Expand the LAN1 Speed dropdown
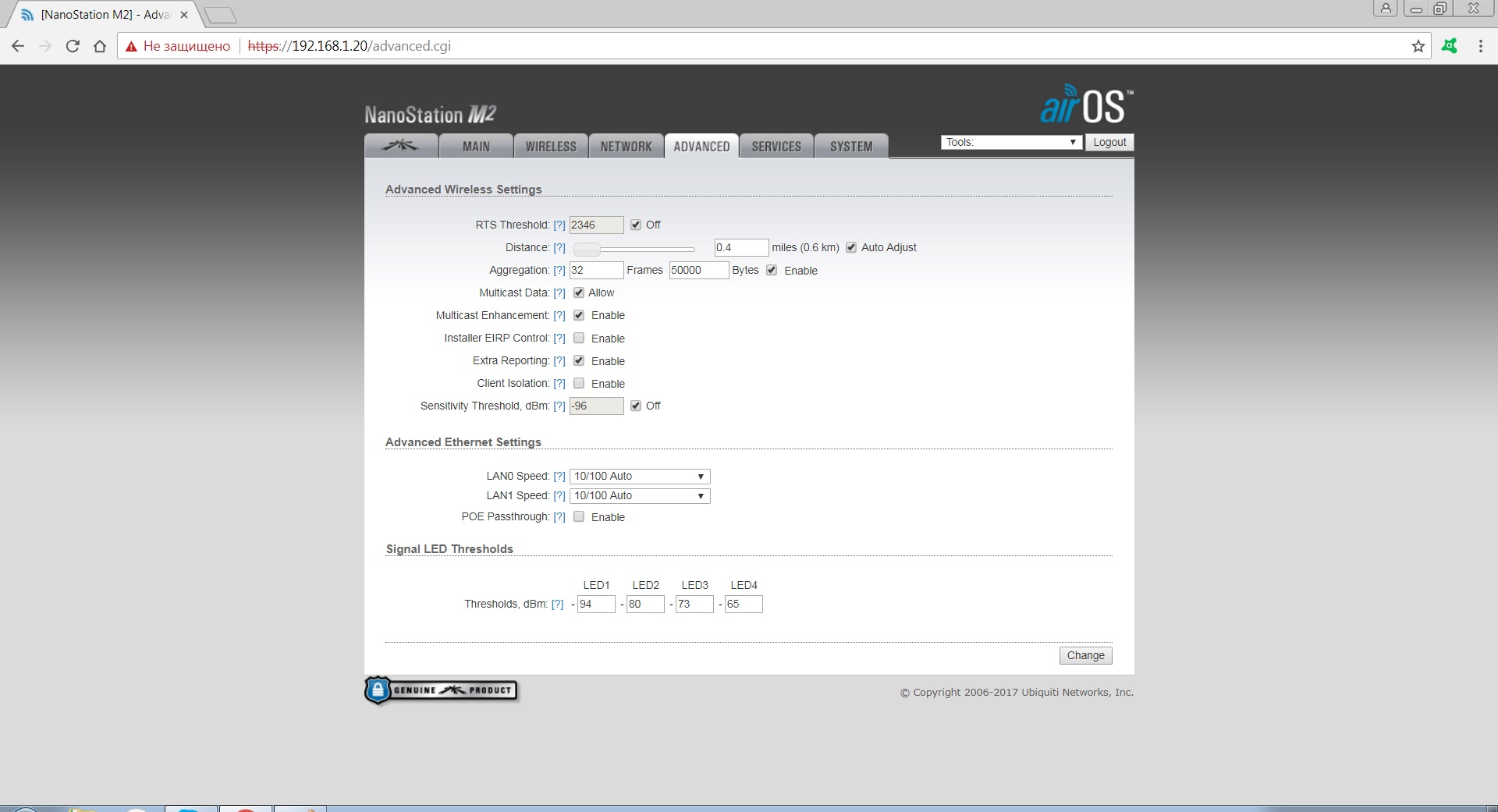The width and height of the screenshot is (1498, 812). [x=639, y=496]
